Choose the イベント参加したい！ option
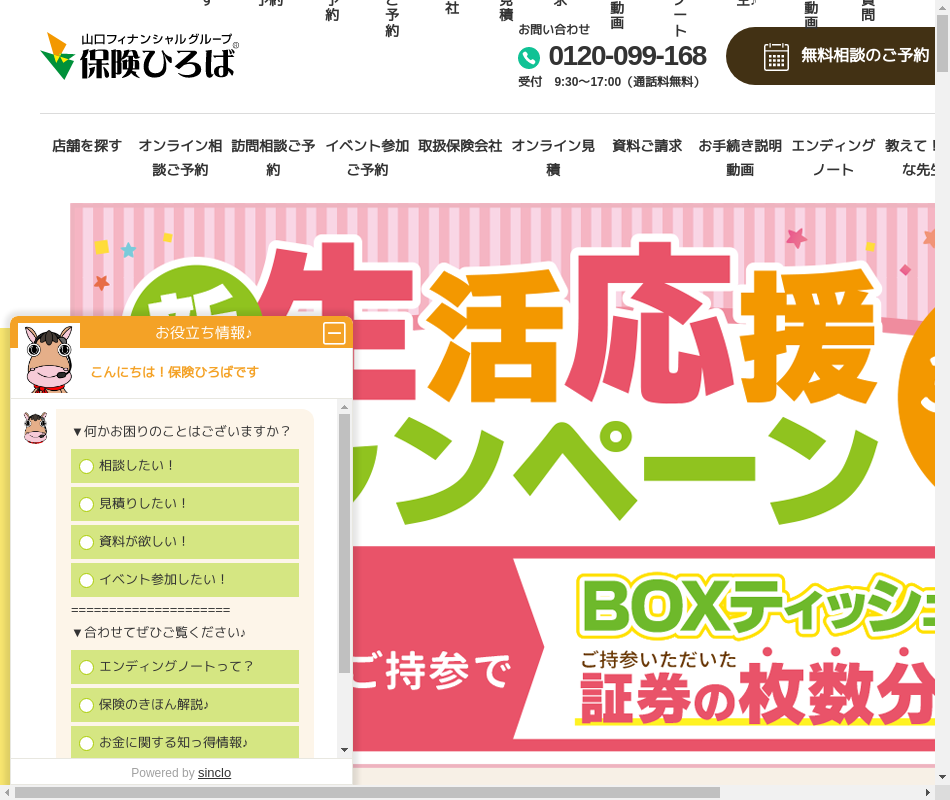 pos(87,580)
